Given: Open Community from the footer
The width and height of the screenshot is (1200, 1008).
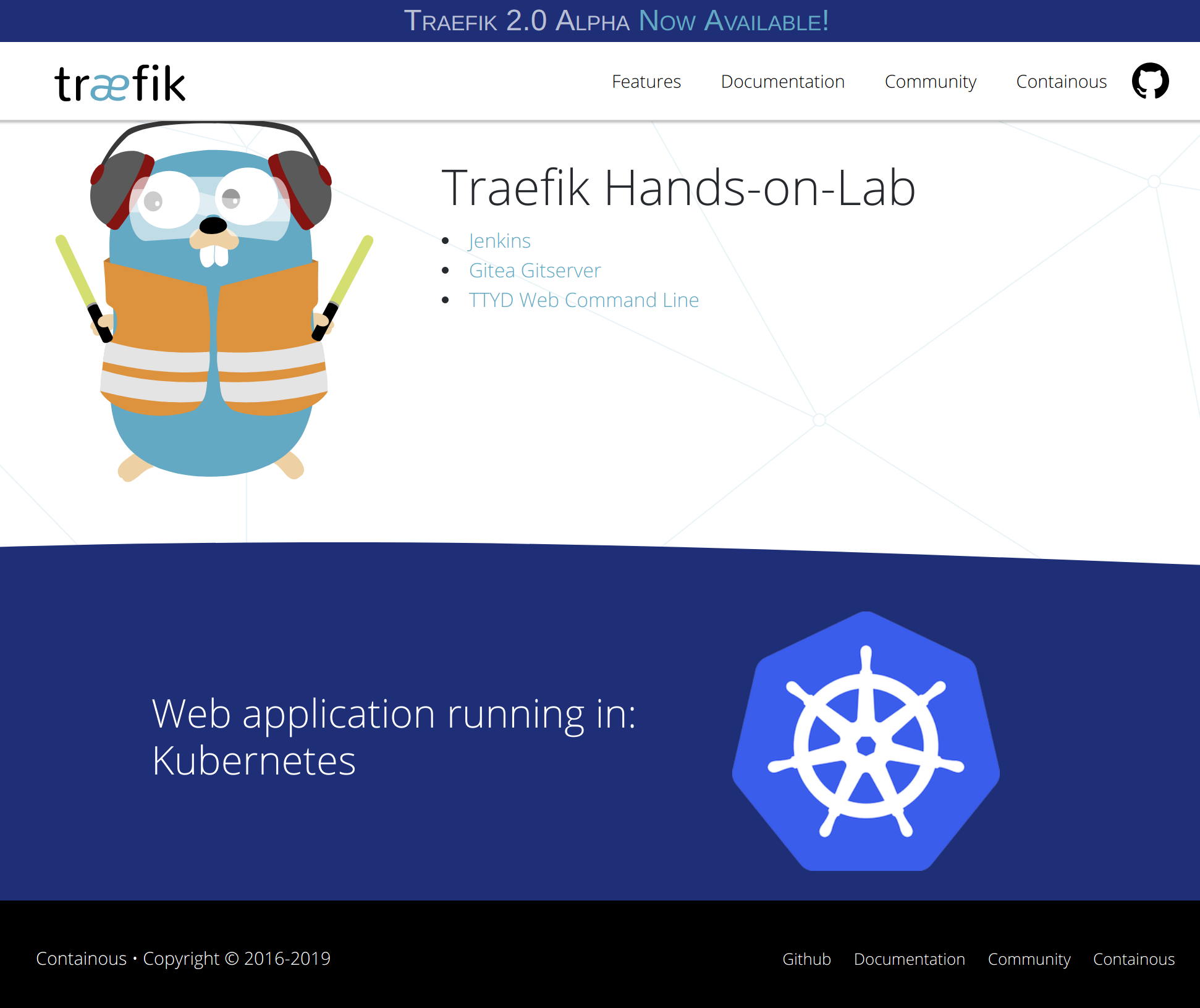Looking at the screenshot, I should tap(1029, 959).
